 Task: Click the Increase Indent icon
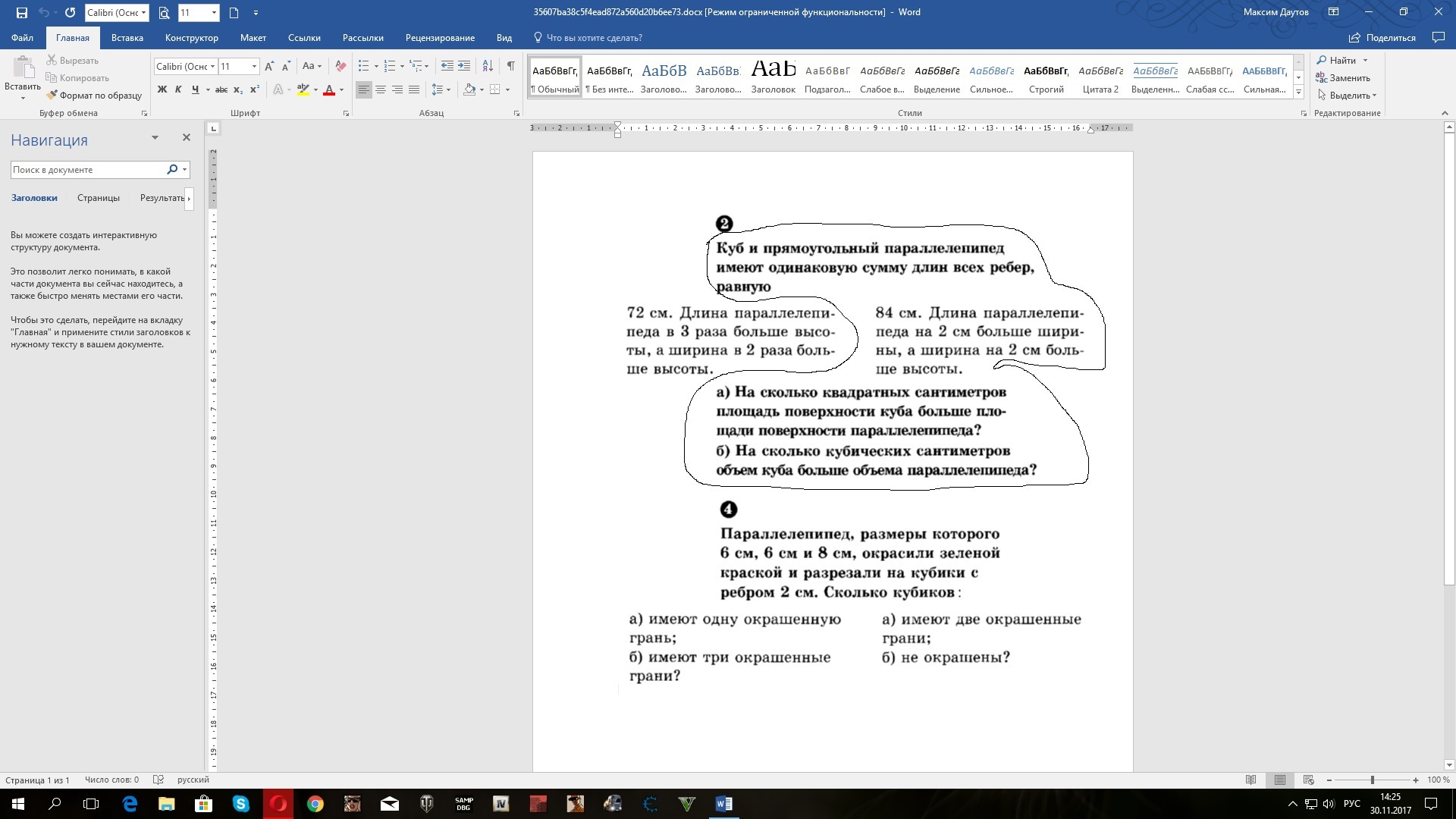(x=464, y=66)
